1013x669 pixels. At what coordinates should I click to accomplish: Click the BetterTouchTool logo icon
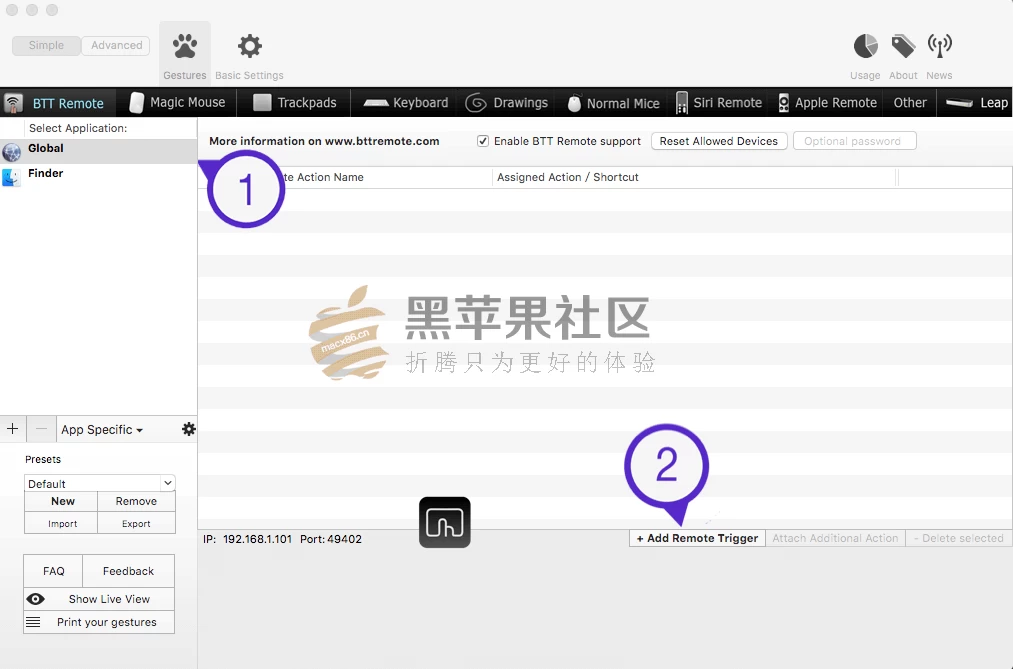click(x=444, y=522)
